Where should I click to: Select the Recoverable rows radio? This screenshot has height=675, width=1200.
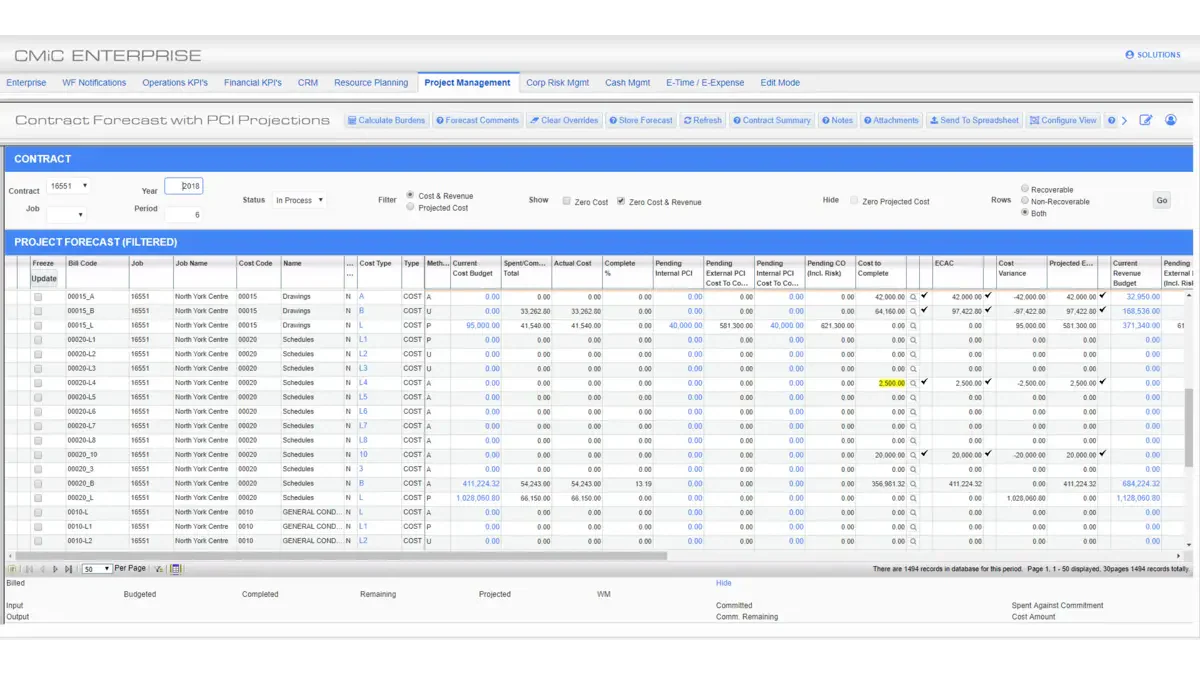pos(1025,189)
